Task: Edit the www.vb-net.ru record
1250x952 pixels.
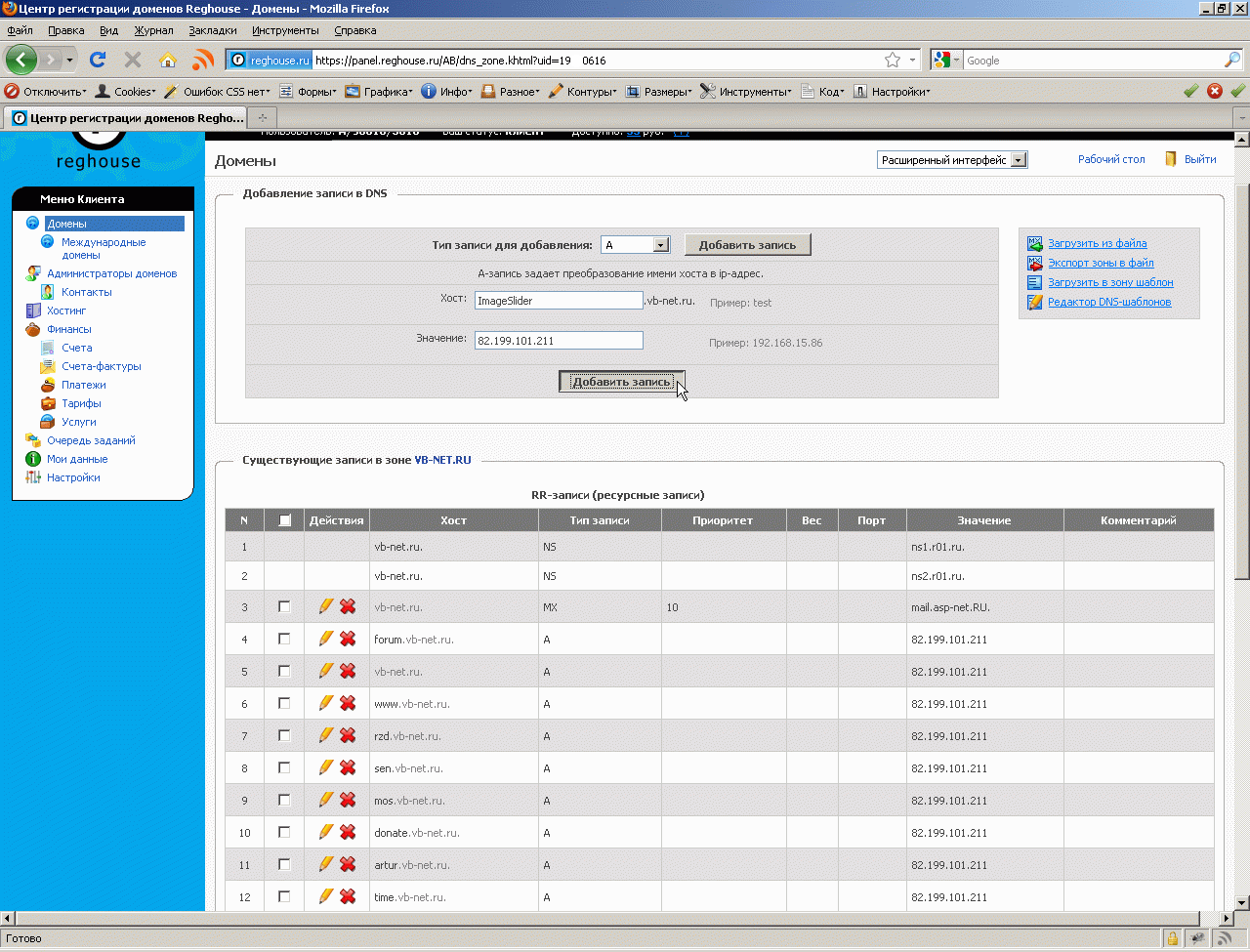Action: click(326, 703)
